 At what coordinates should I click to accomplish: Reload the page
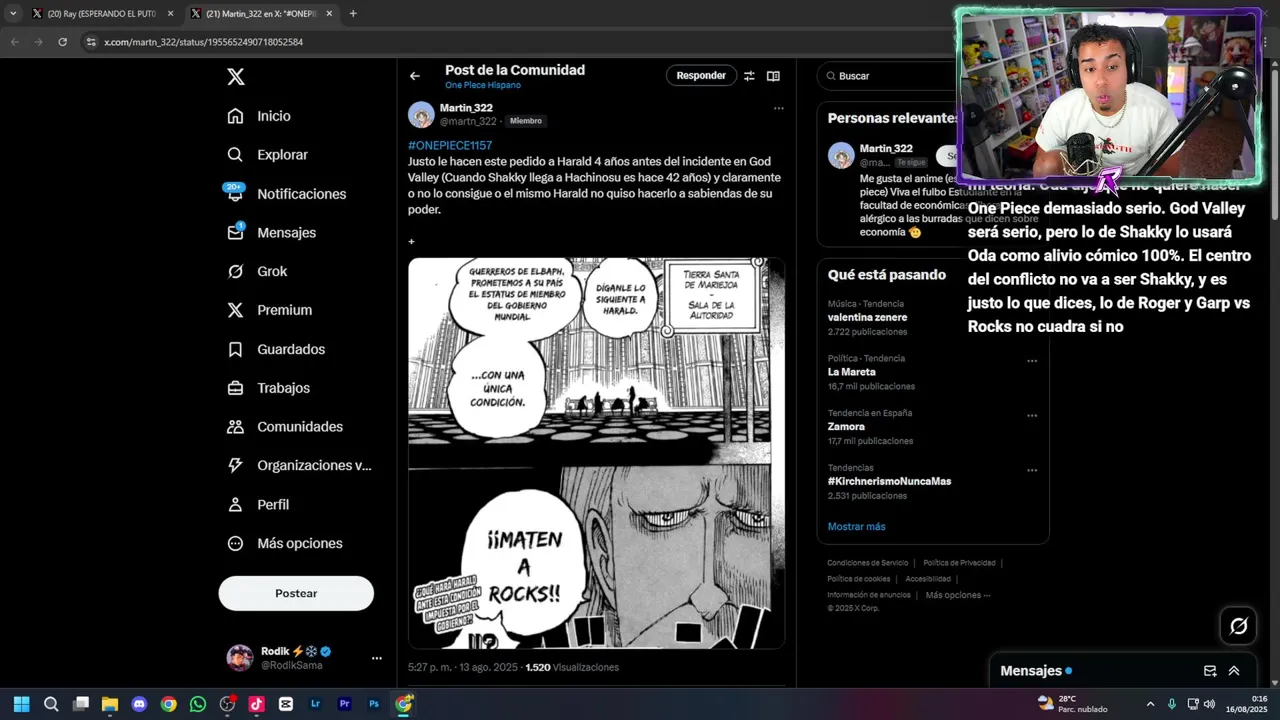(x=62, y=42)
